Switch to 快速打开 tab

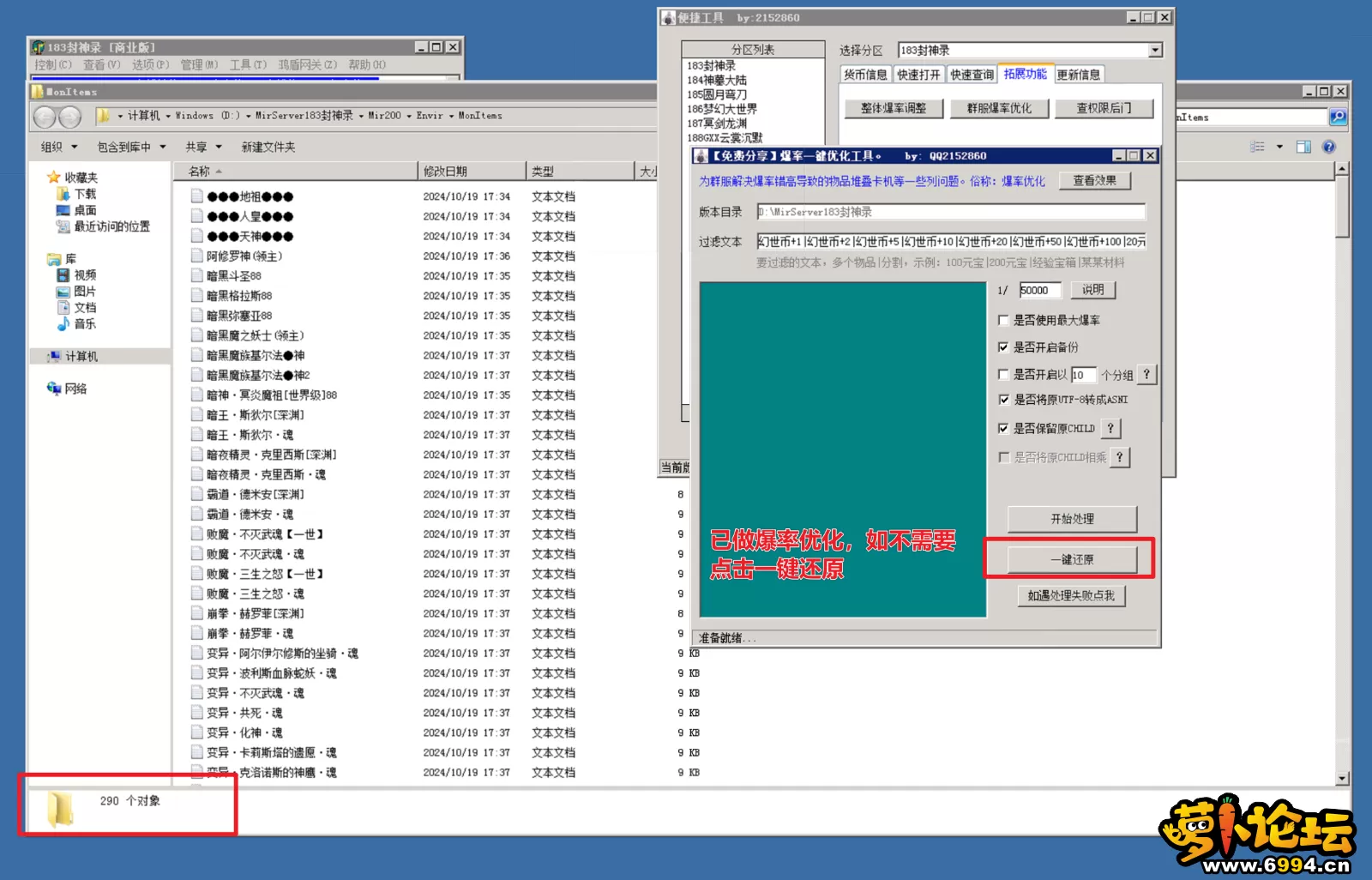[x=918, y=75]
